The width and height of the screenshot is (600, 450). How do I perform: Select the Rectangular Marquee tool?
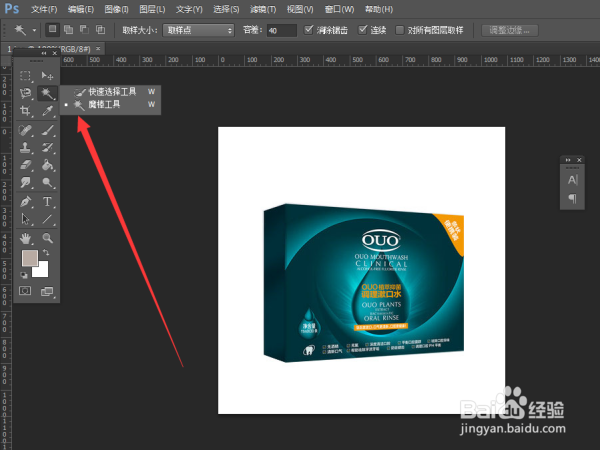click(x=25, y=76)
